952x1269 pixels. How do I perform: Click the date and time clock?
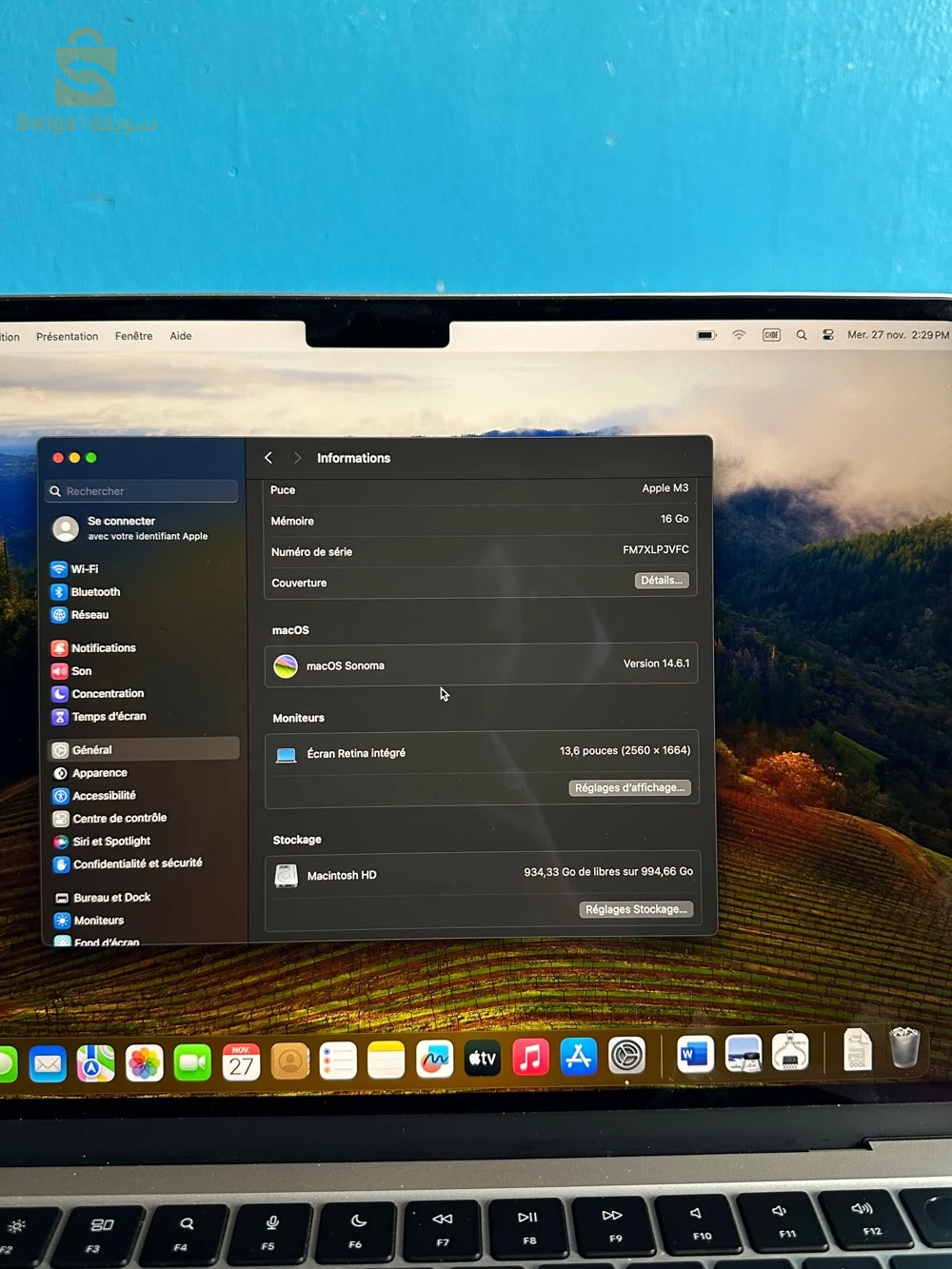[898, 335]
